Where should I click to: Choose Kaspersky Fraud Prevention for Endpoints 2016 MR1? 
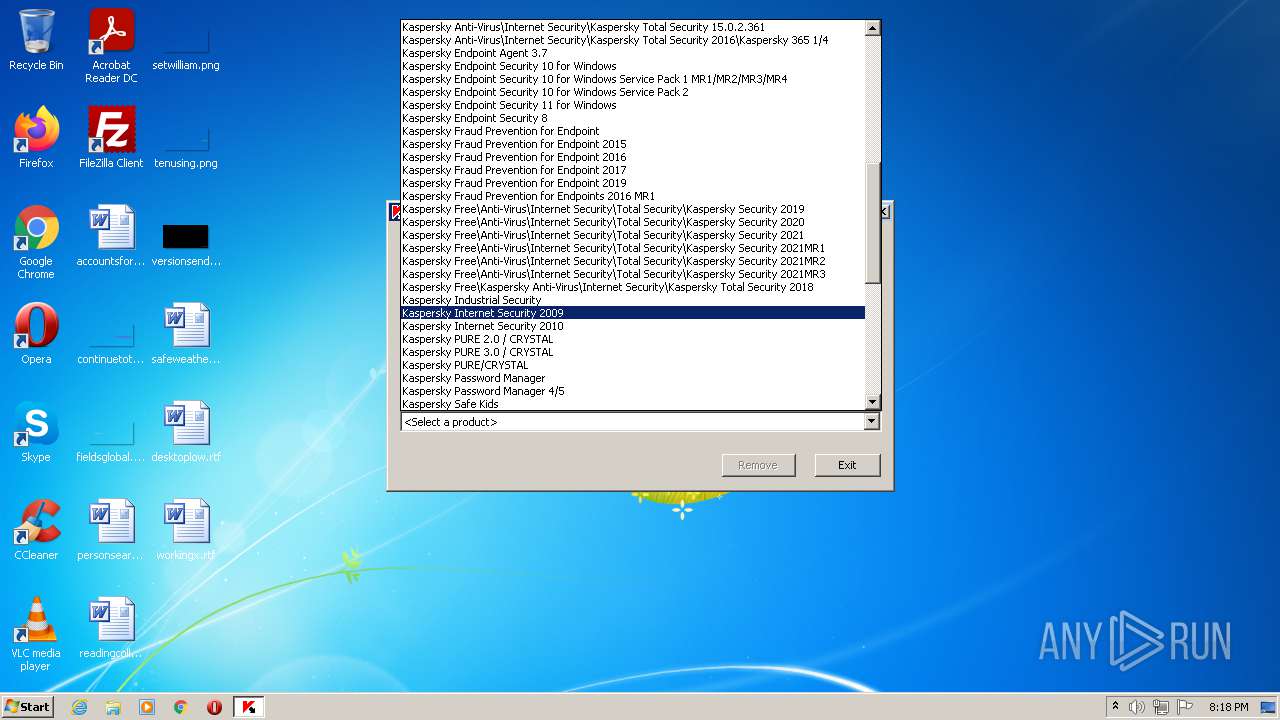click(632, 196)
